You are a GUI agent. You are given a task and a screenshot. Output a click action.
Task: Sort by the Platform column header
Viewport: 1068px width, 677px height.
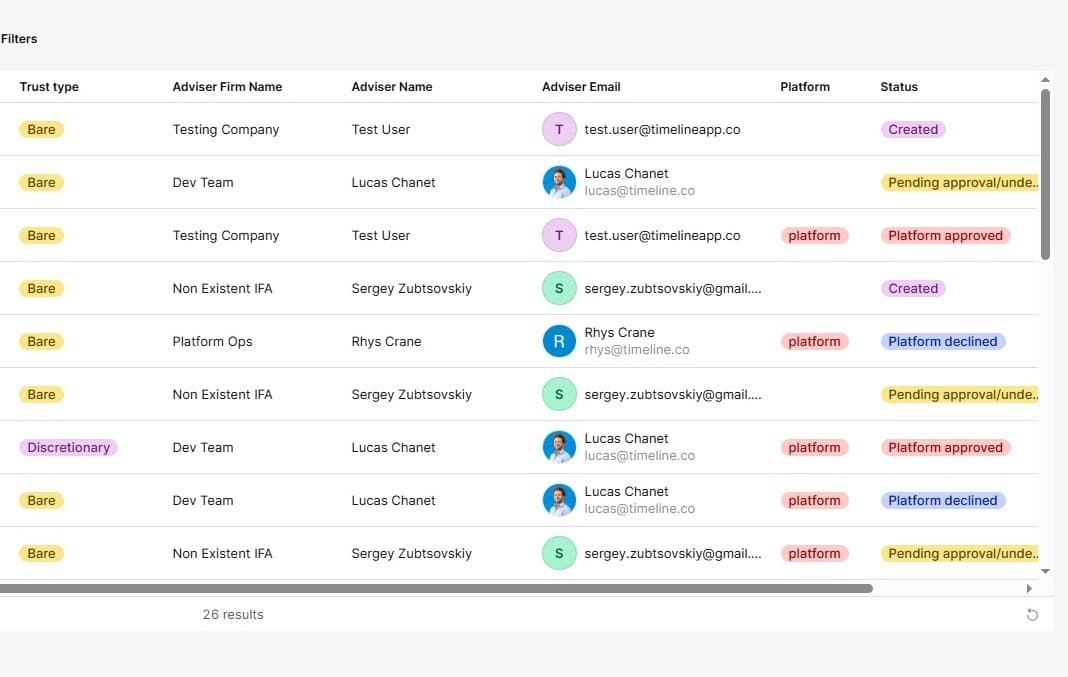(804, 86)
